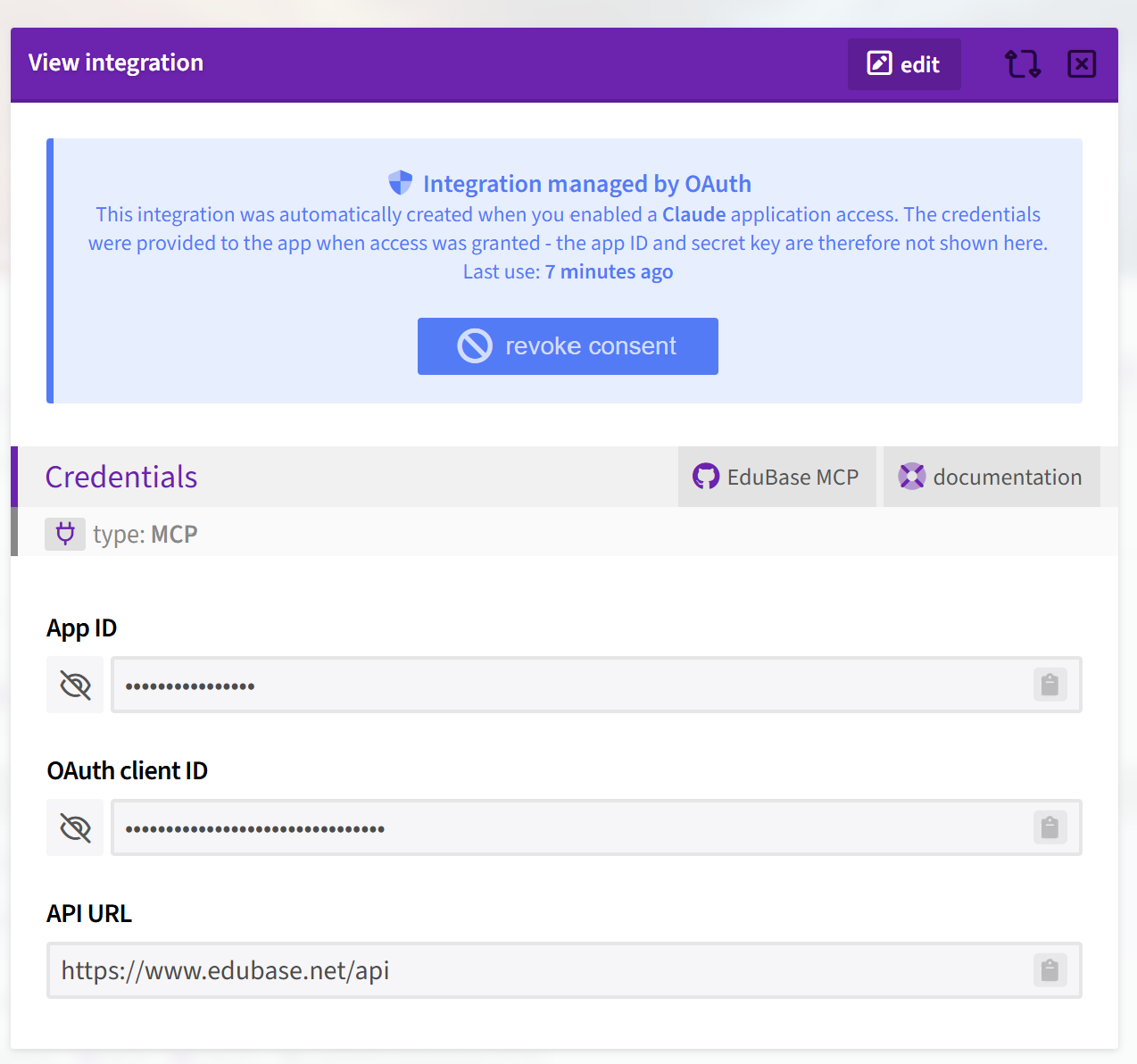
Task: Copy the API URL to clipboard
Action: [1050, 970]
